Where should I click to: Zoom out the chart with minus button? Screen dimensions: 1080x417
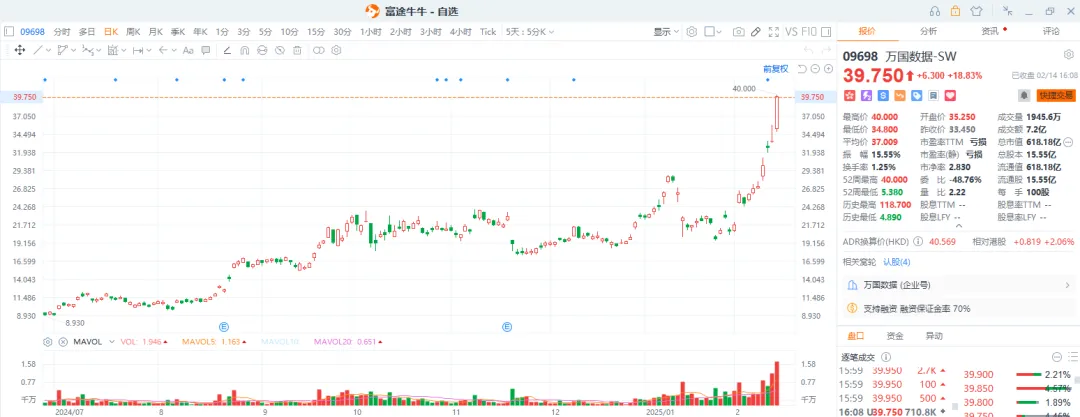tap(815, 69)
